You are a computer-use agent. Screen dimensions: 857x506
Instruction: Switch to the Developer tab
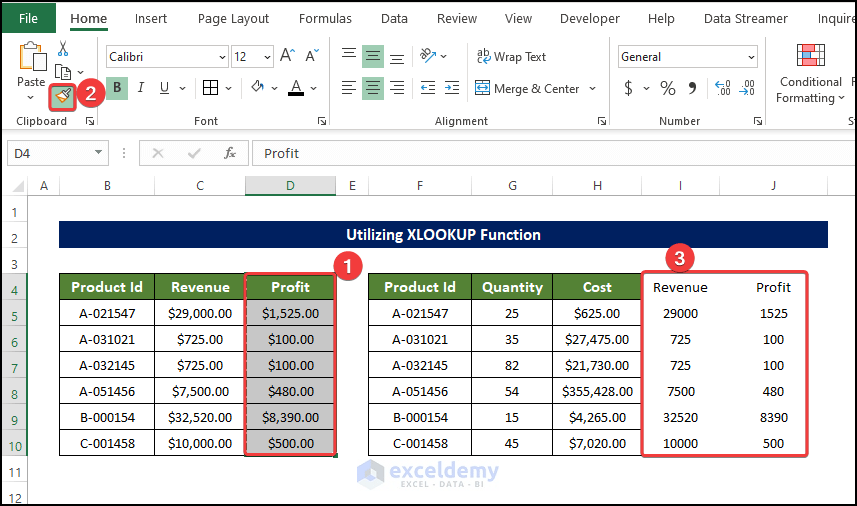click(590, 19)
